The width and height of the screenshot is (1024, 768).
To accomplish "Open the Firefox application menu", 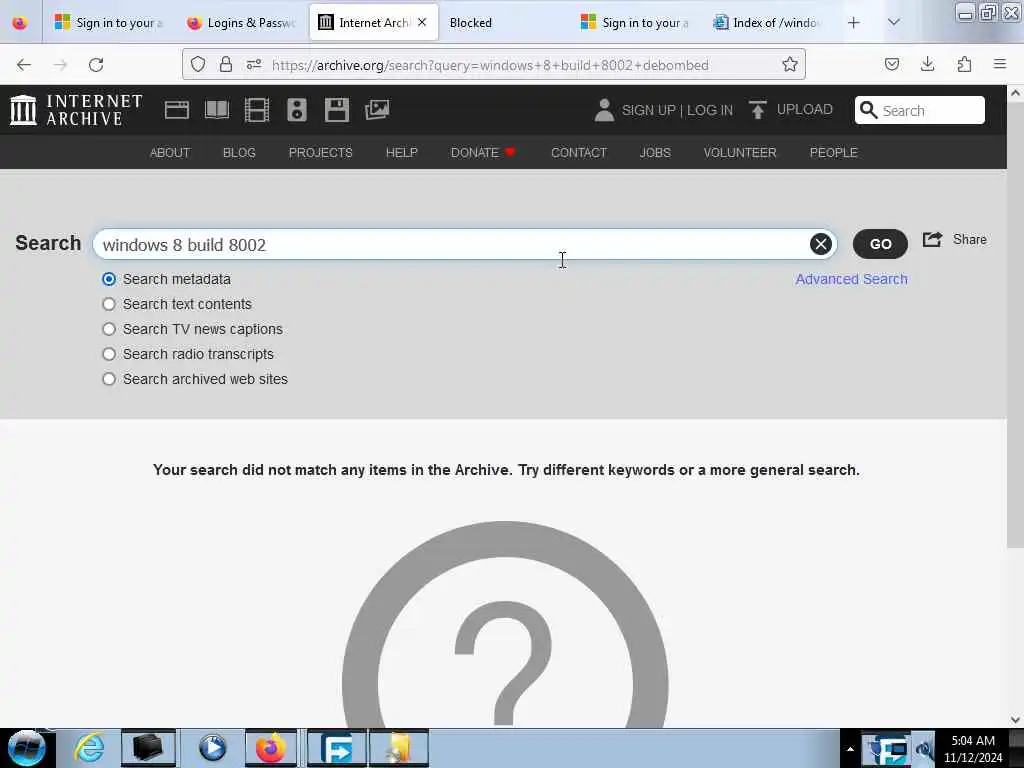I will (x=1000, y=65).
